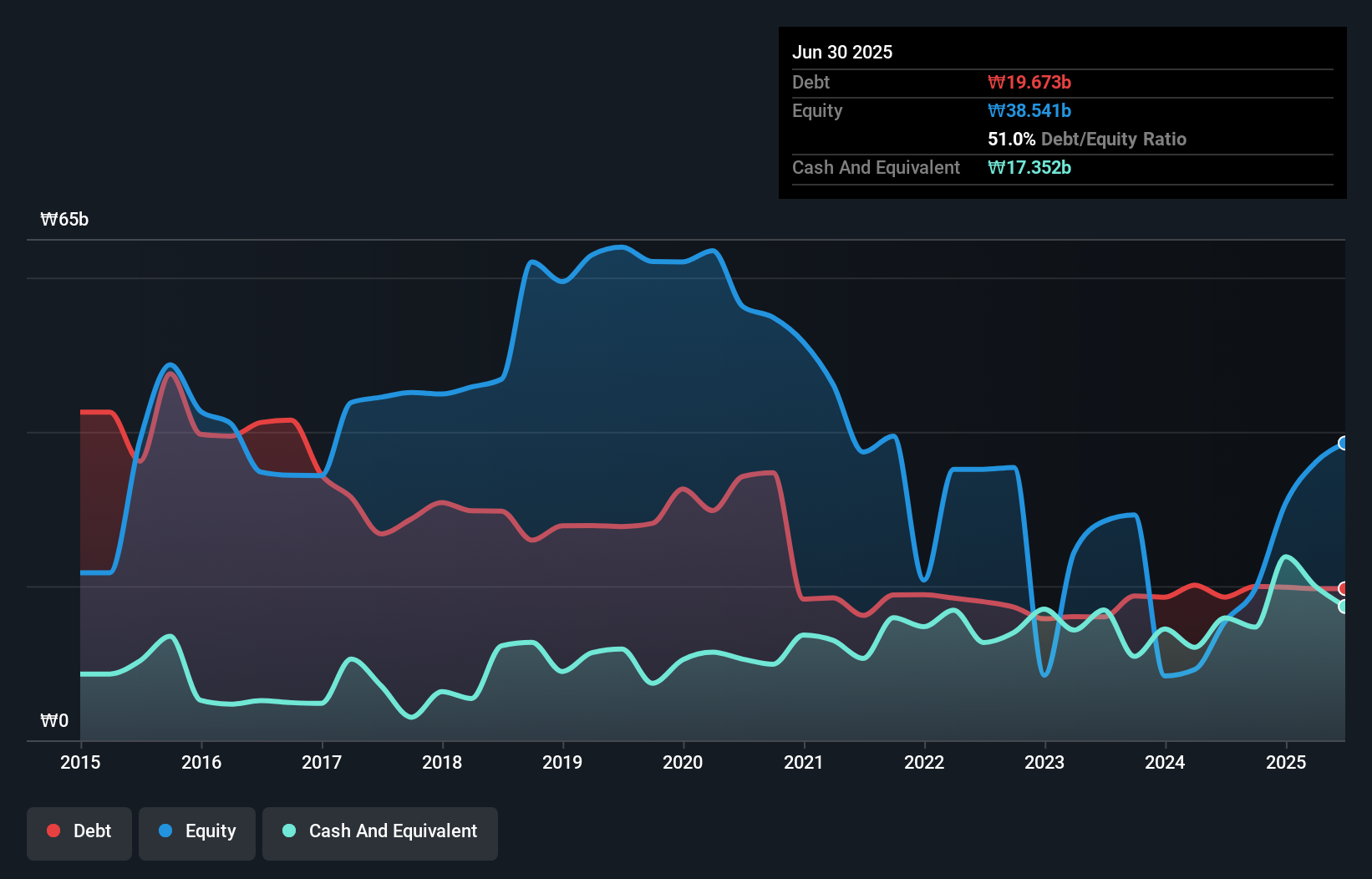Click the red Debt legend dot

[x=53, y=831]
